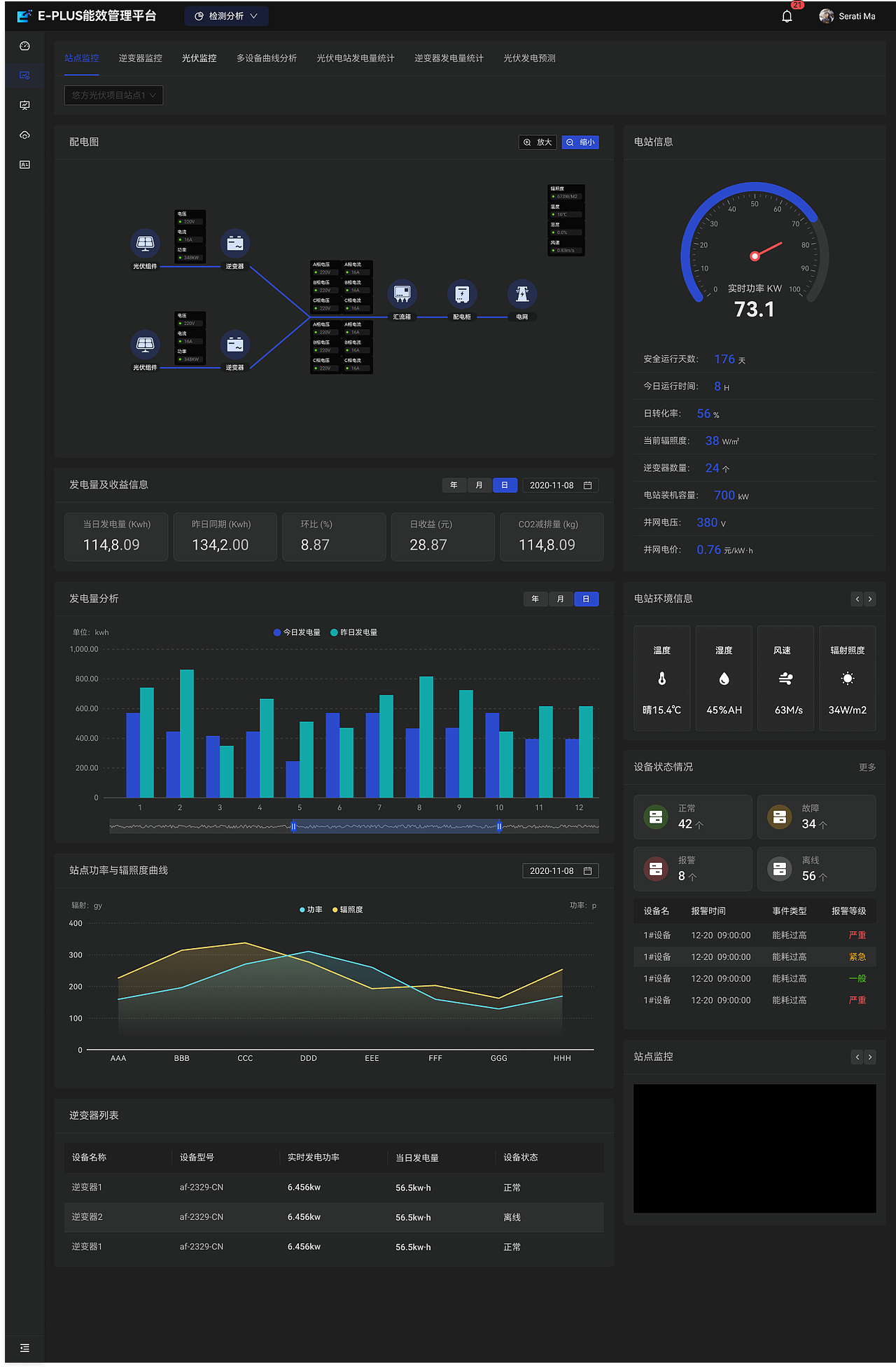Click the Serati Ma user avatar
The image size is (896, 1369).
(826, 16)
